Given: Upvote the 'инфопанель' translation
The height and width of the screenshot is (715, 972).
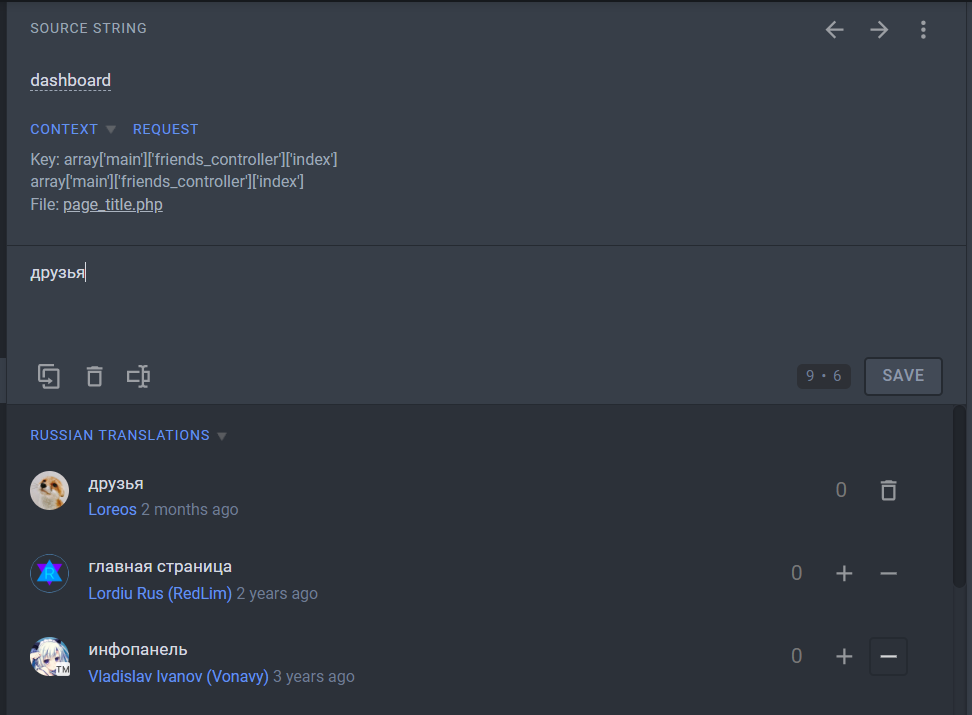Looking at the screenshot, I should tap(844, 656).
